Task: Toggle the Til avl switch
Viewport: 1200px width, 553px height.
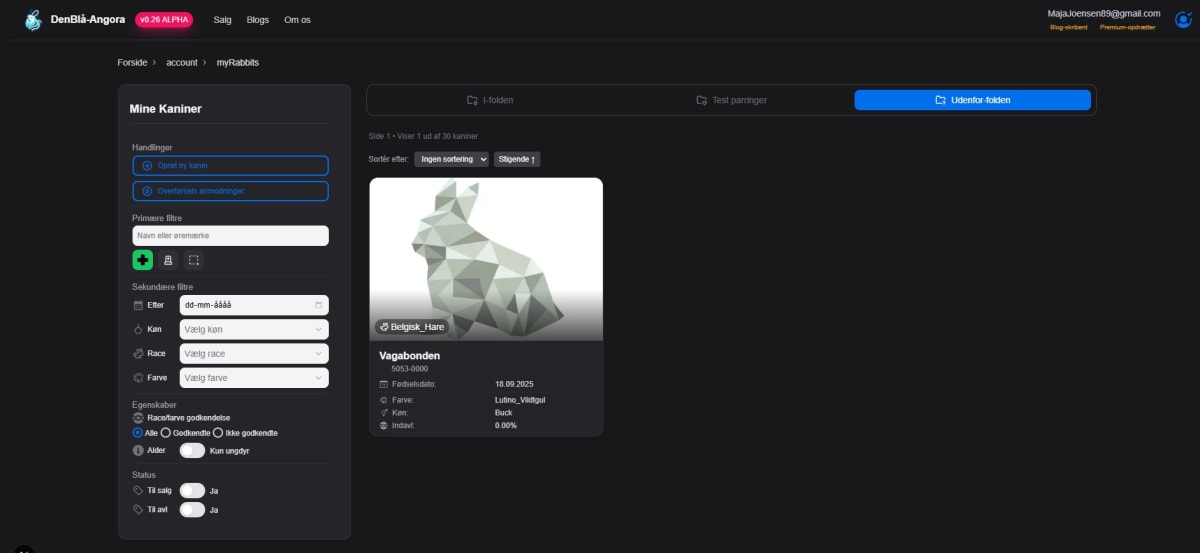Action: (192, 510)
